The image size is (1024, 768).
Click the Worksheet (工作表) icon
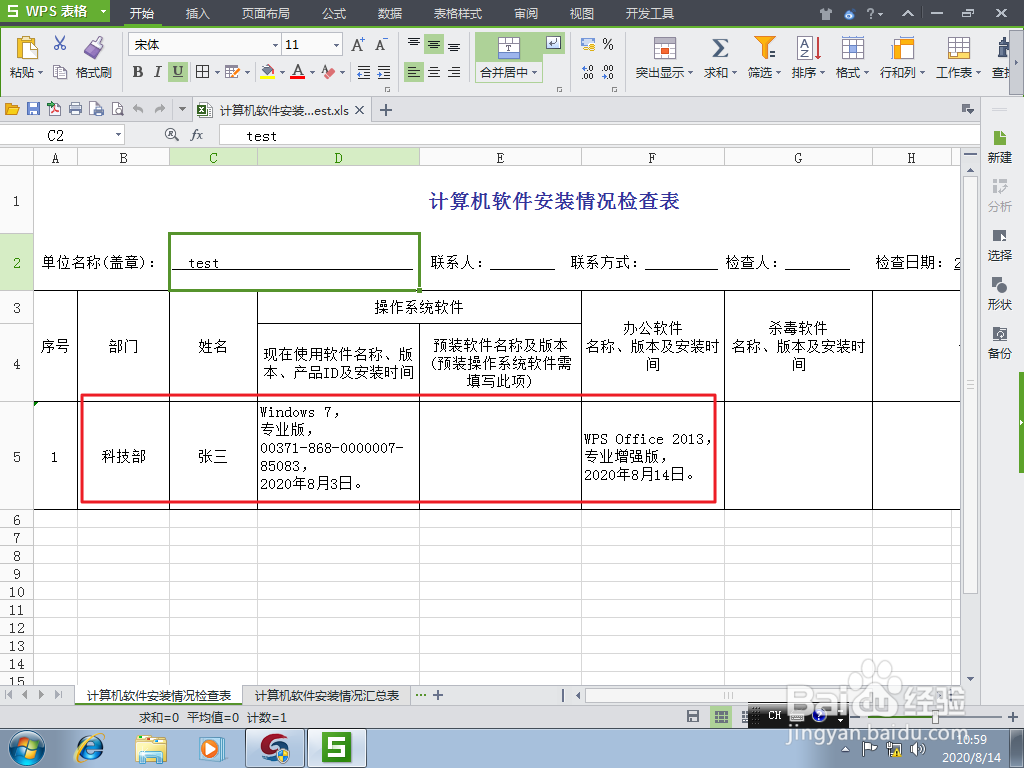click(x=958, y=48)
